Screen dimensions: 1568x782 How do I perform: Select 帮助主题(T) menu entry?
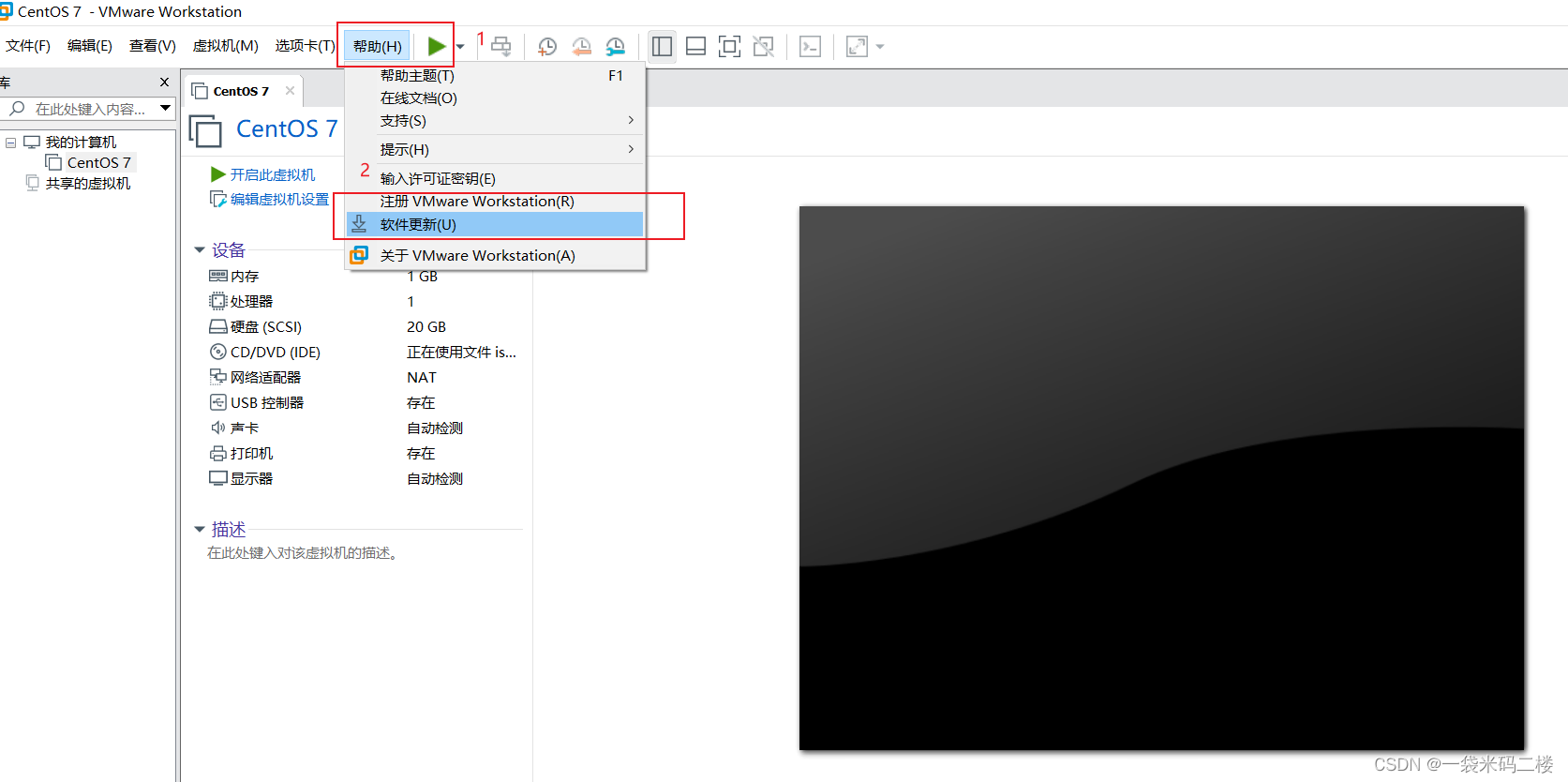click(x=496, y=76)
